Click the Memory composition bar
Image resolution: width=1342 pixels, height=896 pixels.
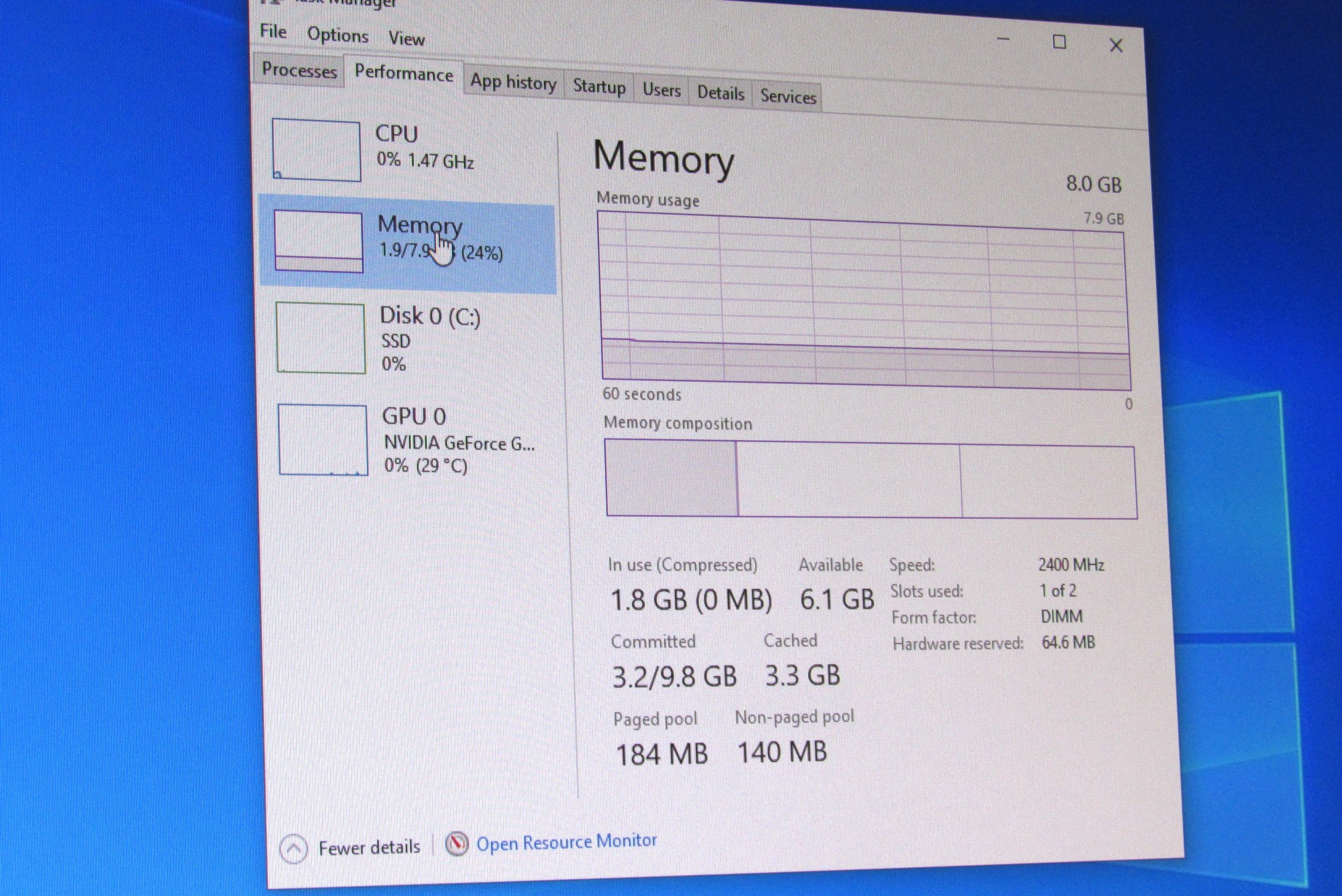[x=870, y=480]
